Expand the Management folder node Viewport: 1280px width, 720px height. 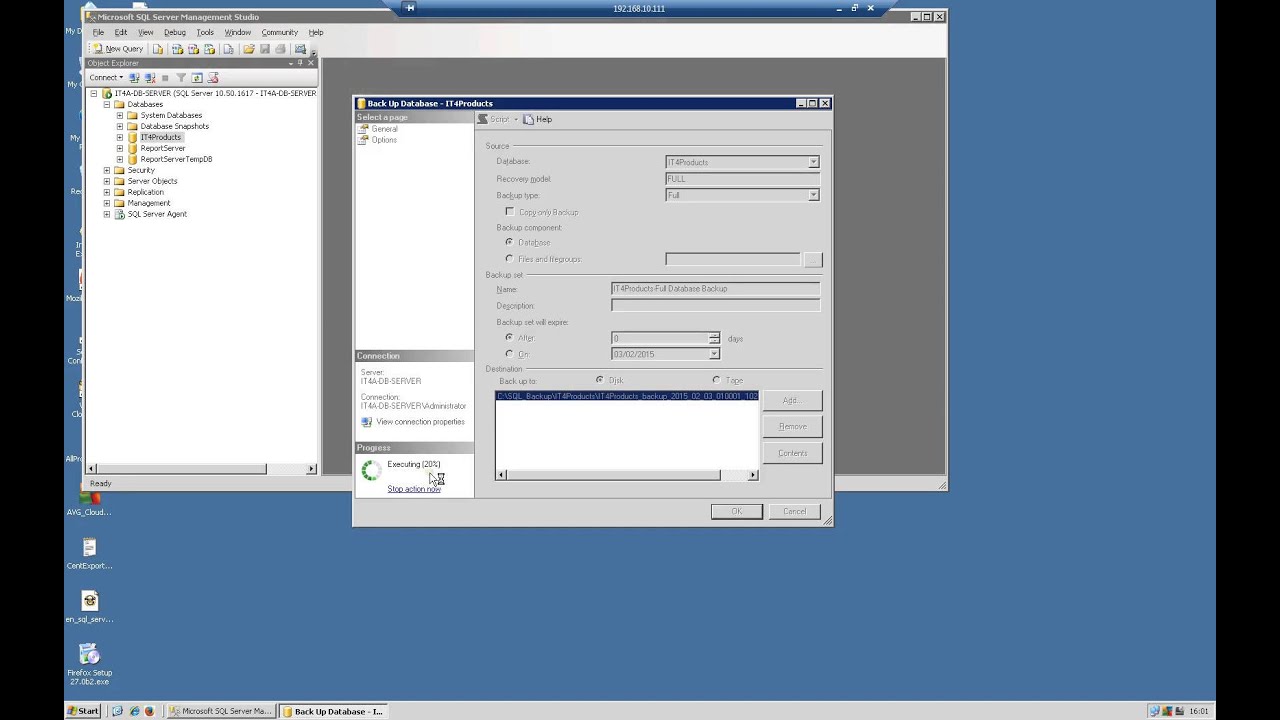click(107, 203)
